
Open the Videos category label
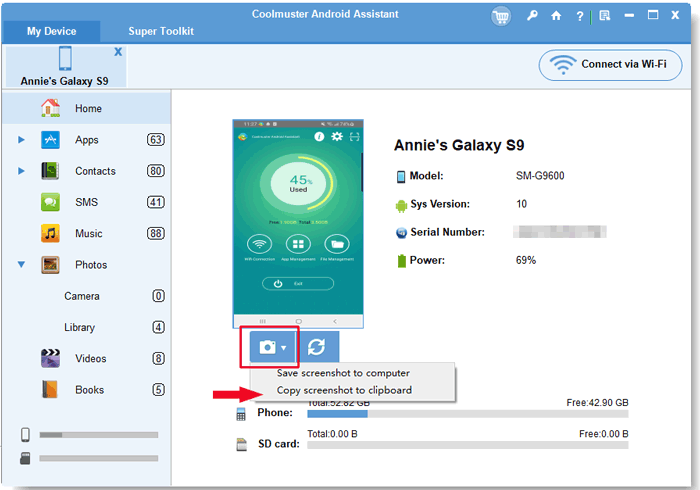coord(91,358)
